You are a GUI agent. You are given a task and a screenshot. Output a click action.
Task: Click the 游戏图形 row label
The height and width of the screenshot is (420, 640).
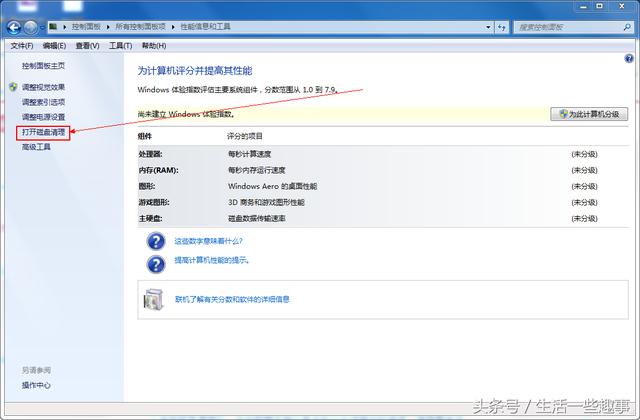point(154,202)
